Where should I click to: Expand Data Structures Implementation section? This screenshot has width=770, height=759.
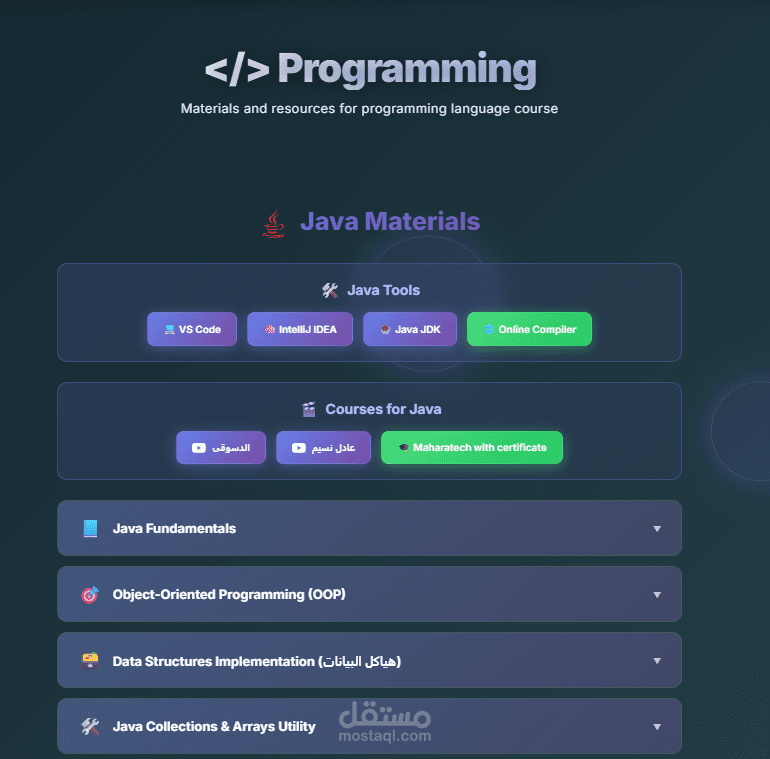click(369, 660)
